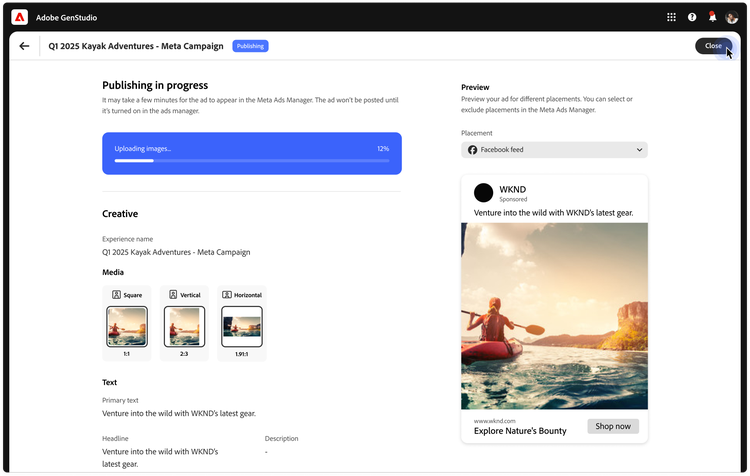Select the Square media format
The image size is (750, 476).
click(x=127, y=322)
